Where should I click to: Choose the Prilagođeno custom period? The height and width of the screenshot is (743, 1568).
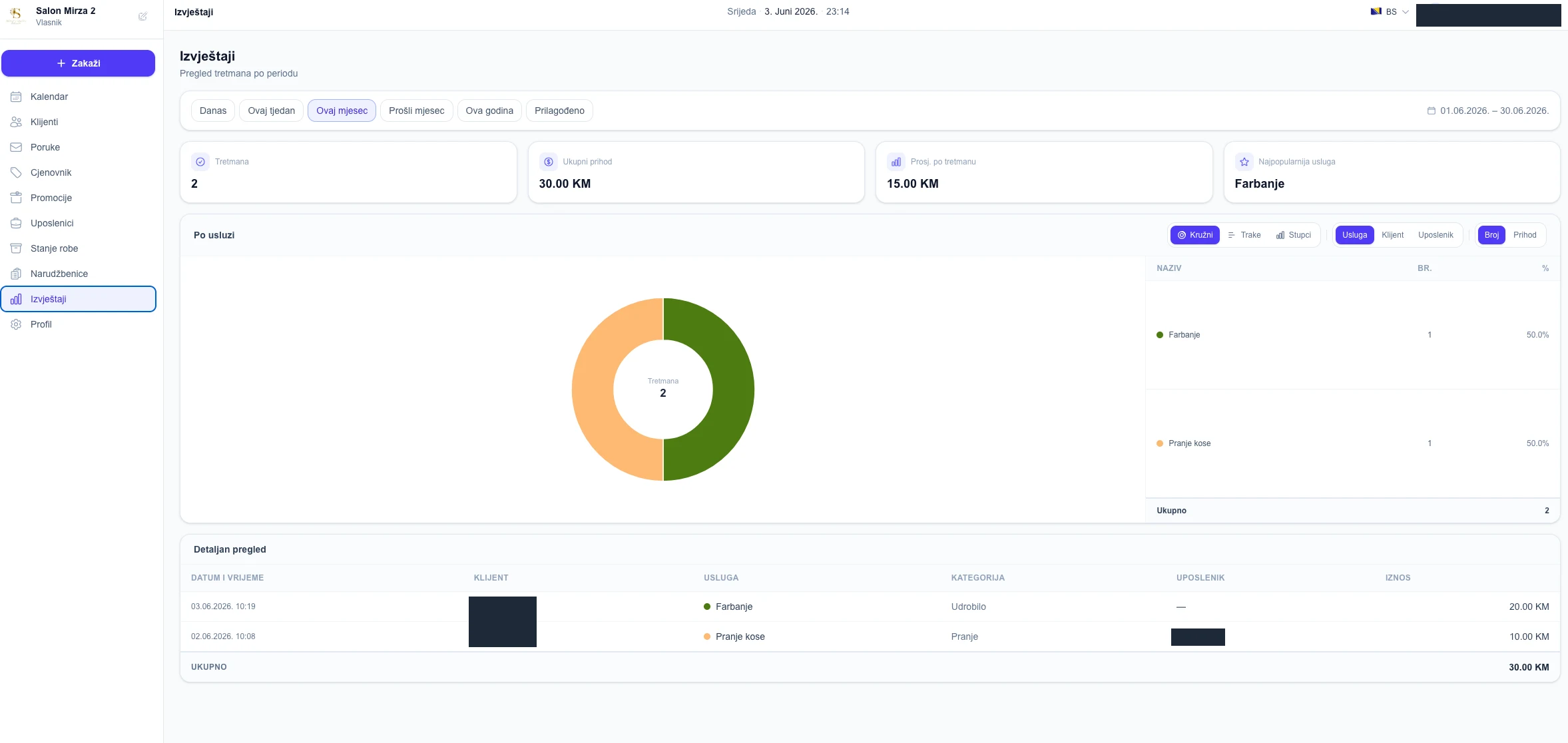click(559, 111)
